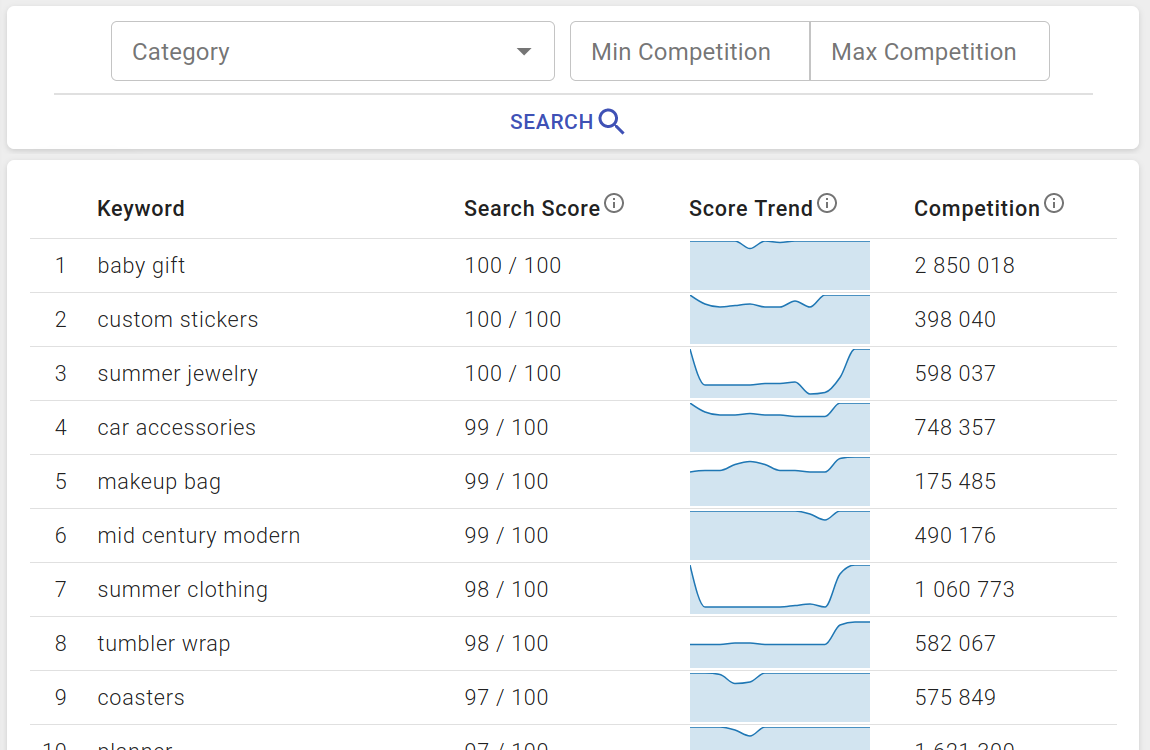Click the Competition column header
Screen dimensions: 1150x750
click(977, 209)
